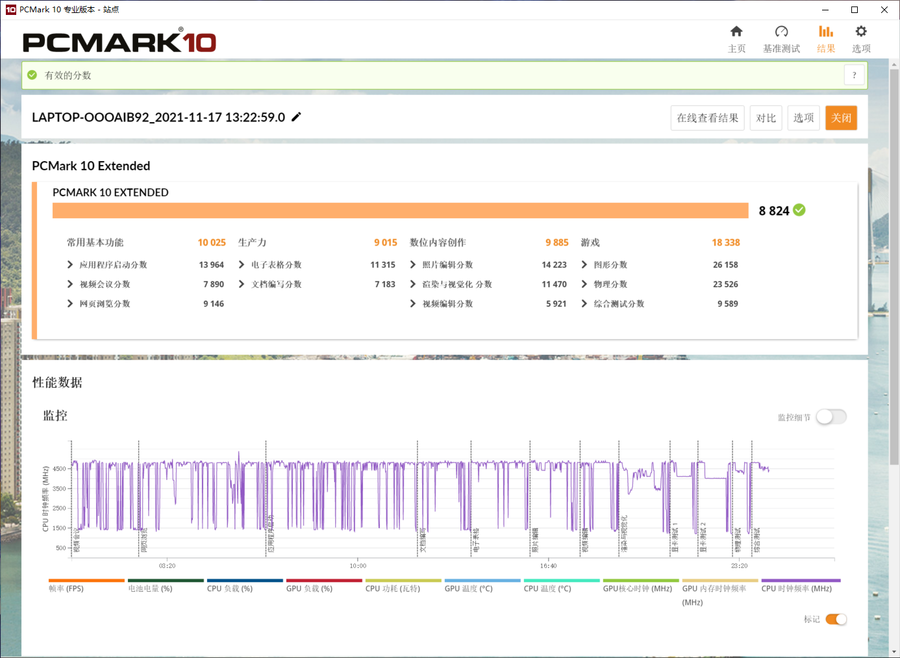
Task: Click the green valid score checkmark icon
Action: (32, 75)
